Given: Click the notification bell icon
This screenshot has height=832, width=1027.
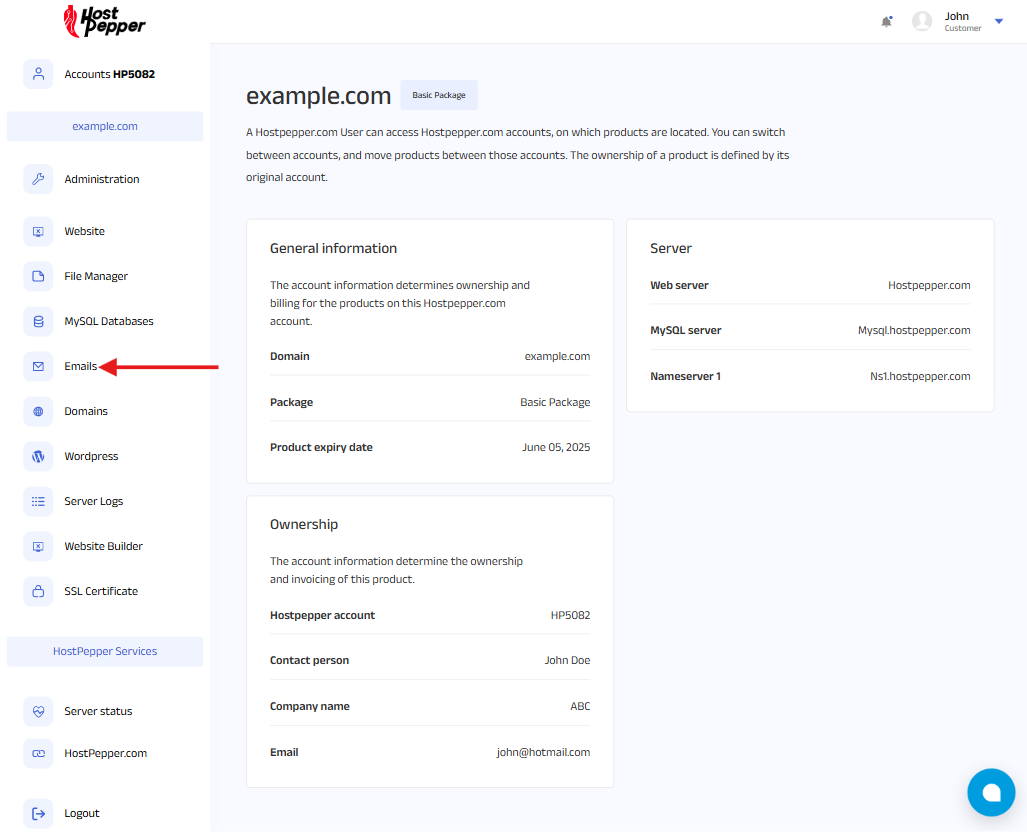Looking at the screenshot, I should [886, 21].
